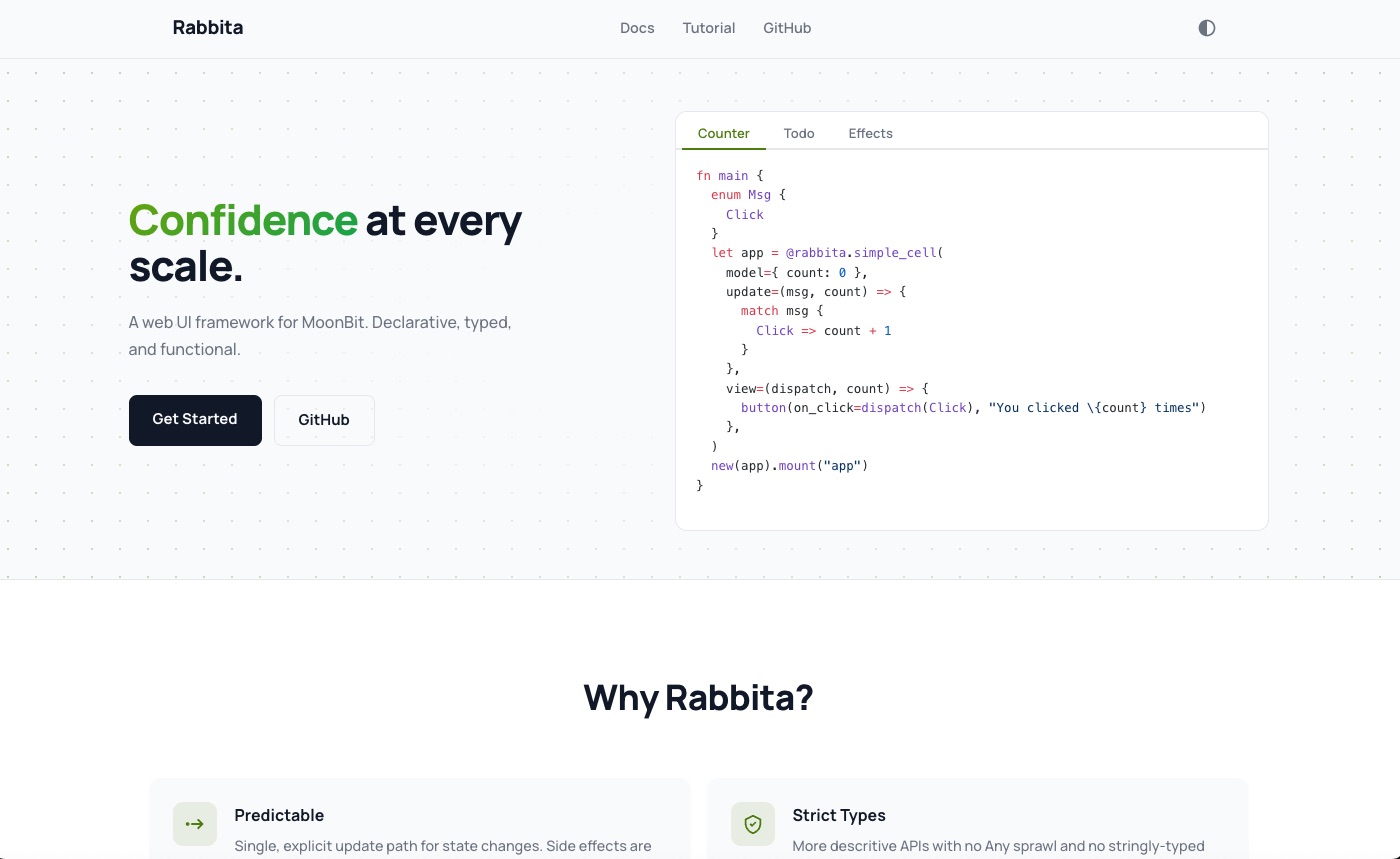Click the "model={ count: 0 }," code line
Image resolution: width=1400 pixels, height=859 pixels.
(798, 272)
